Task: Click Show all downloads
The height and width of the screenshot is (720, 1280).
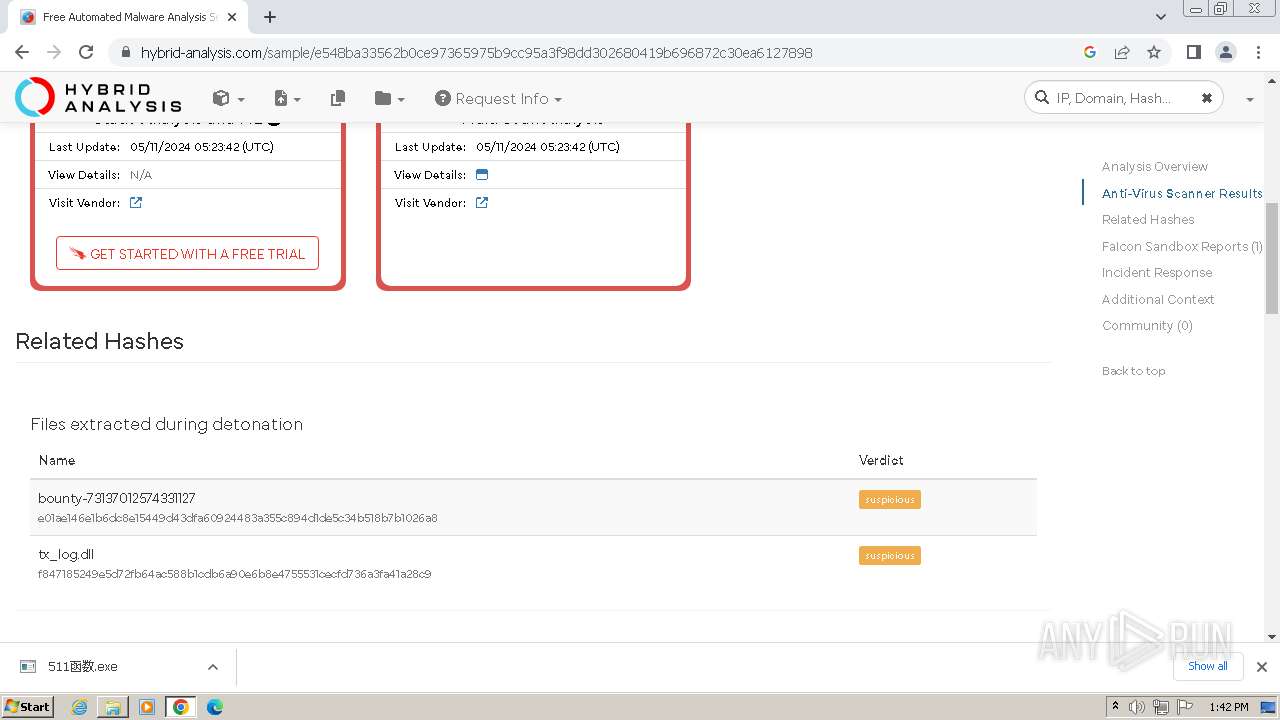Action: tap(1208, 666)
